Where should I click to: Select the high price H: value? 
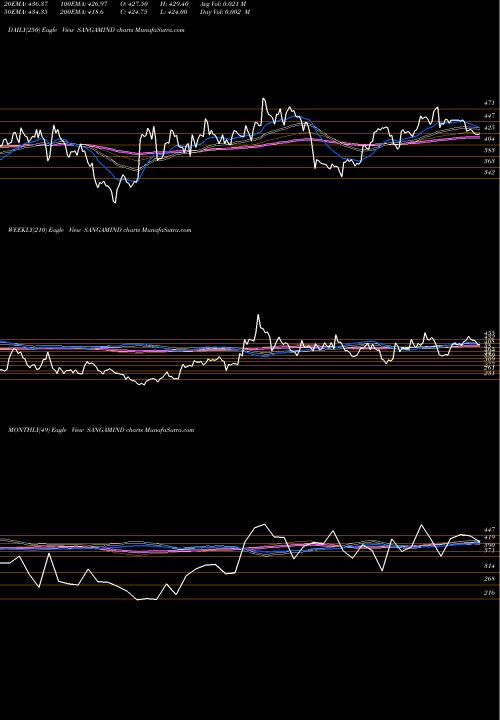[174, 4]
